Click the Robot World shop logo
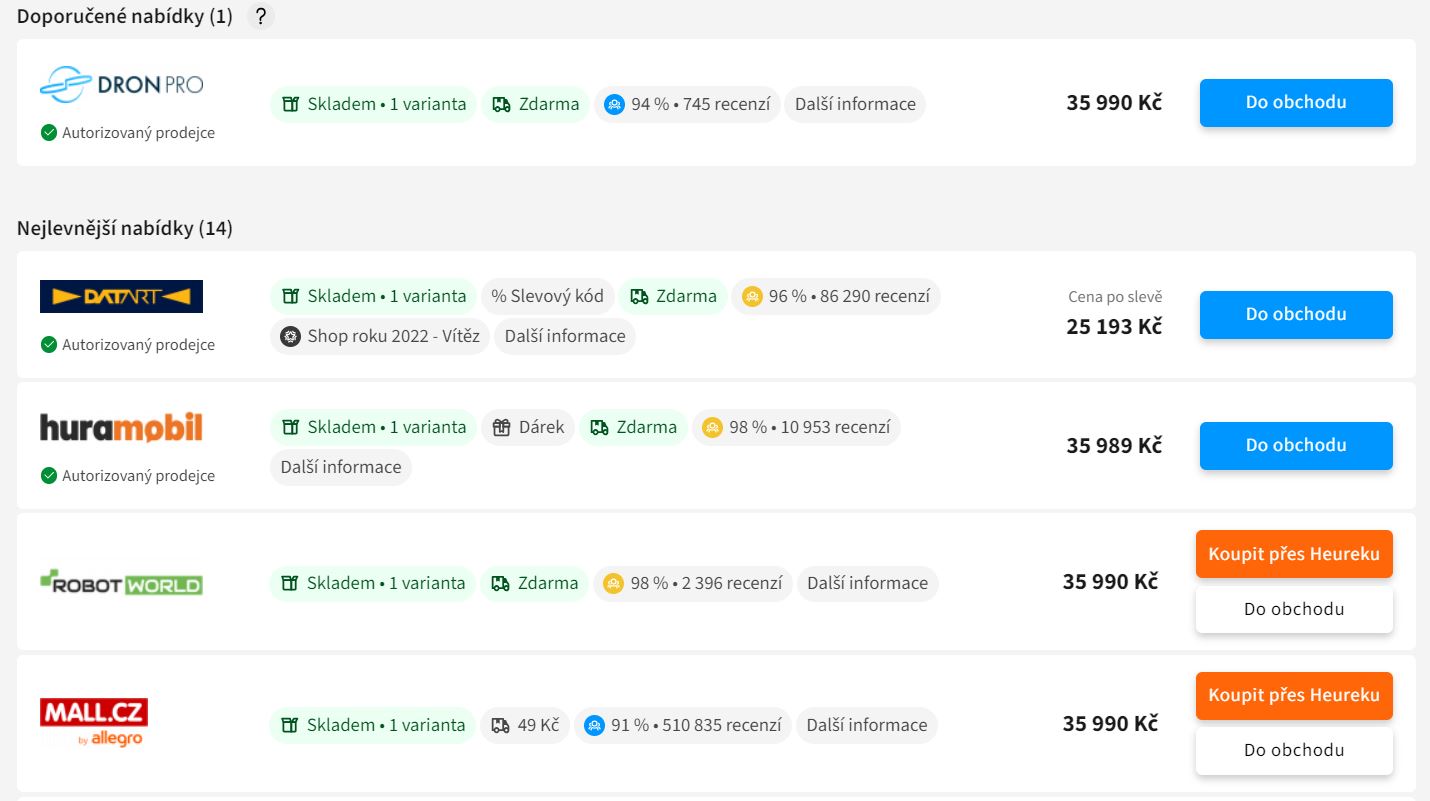Image resolution: width=1430 pixels, height=801 pixels. tap(121, 582)
